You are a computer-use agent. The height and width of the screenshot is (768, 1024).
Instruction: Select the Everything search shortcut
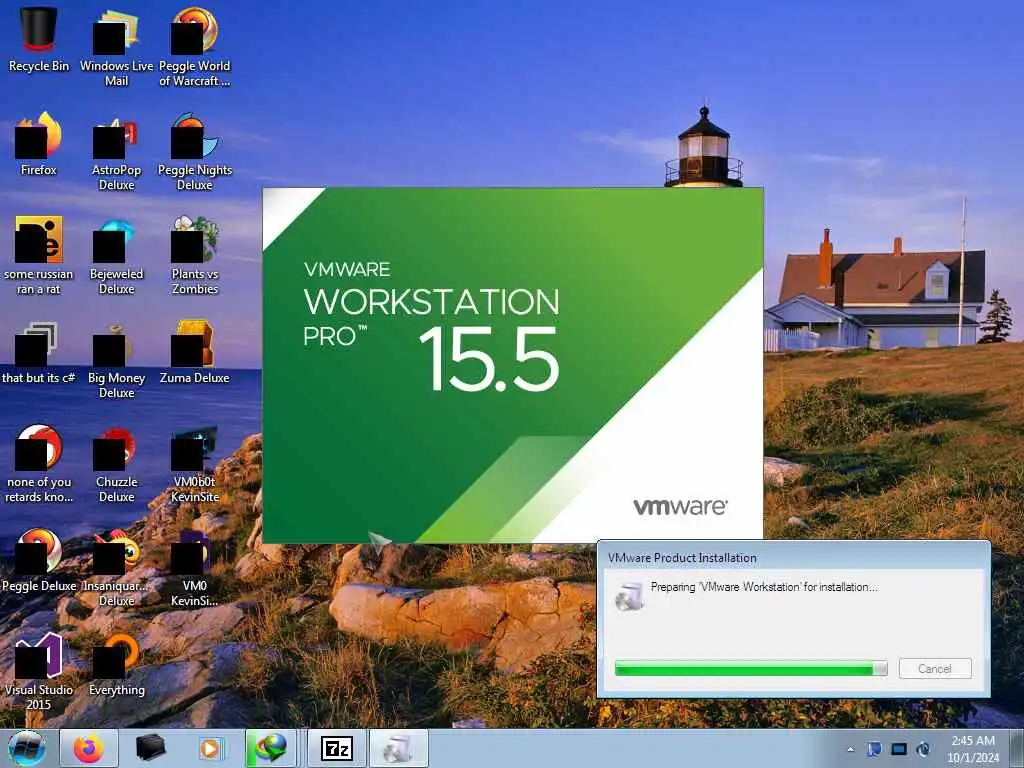click(x=116, y=664)
